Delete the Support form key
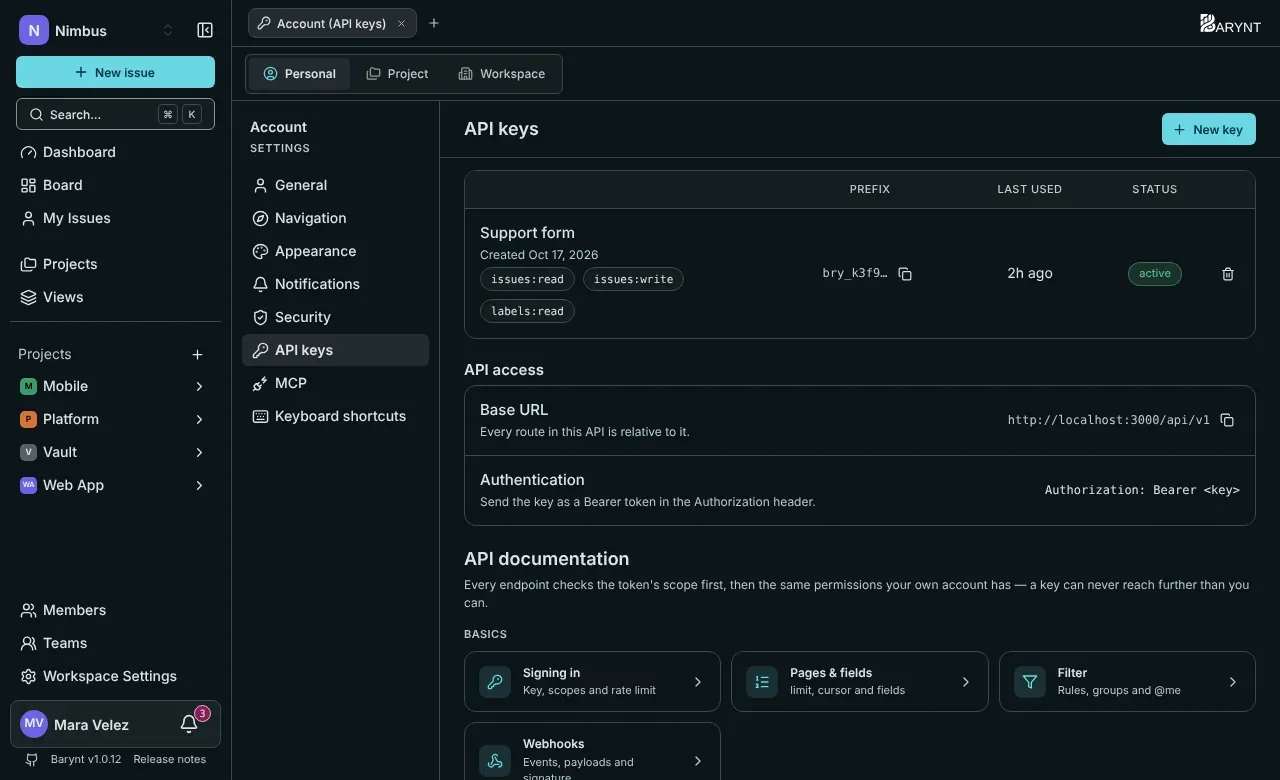Screen dimensions: 1280x780 coord(1228,274)
